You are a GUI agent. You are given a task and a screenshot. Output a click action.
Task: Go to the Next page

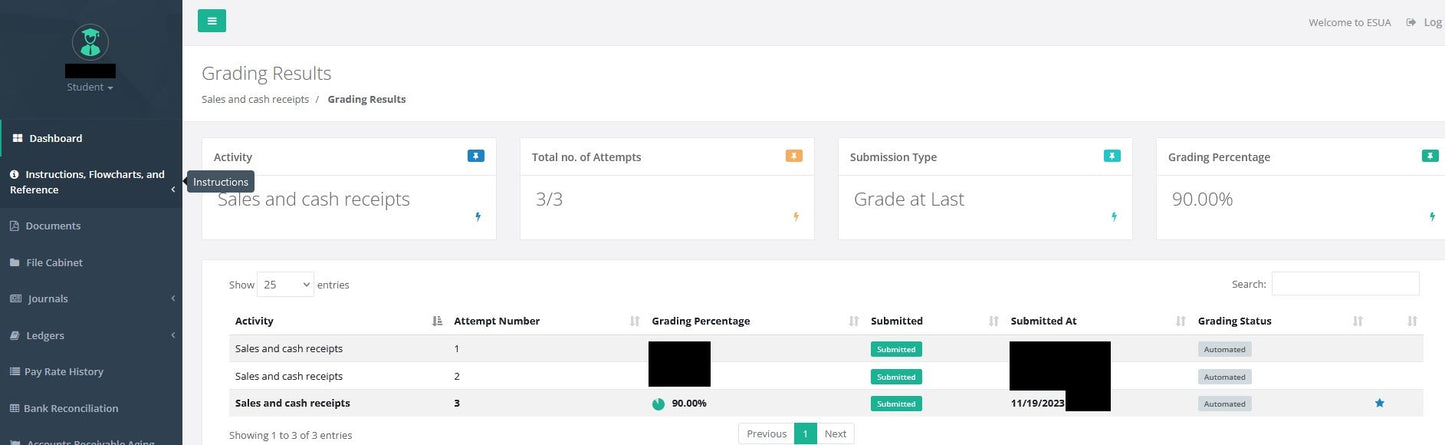point(835,434)
